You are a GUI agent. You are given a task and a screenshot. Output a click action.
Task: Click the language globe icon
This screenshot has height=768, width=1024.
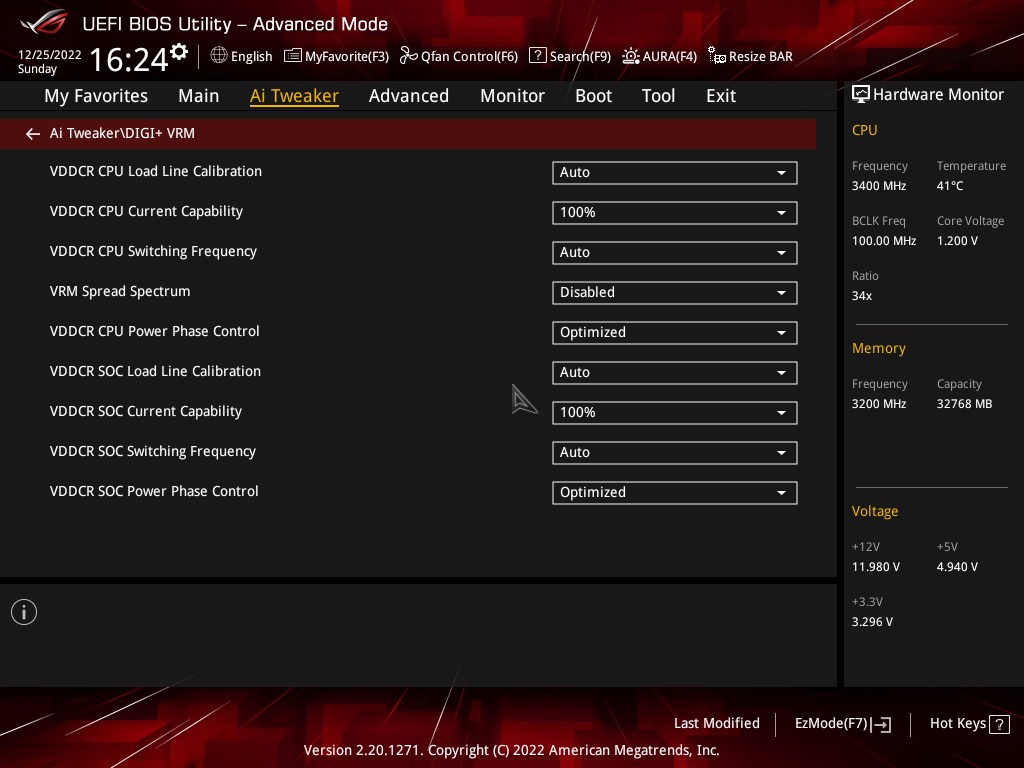click(219, 55)
